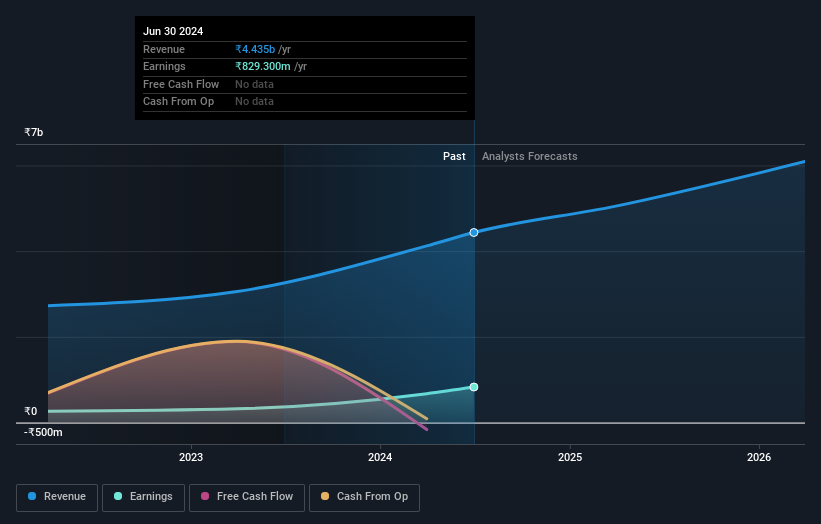The image size is (821, 524).
Task: Toggle the Cash From Op legend series
Action: point(364,497)
